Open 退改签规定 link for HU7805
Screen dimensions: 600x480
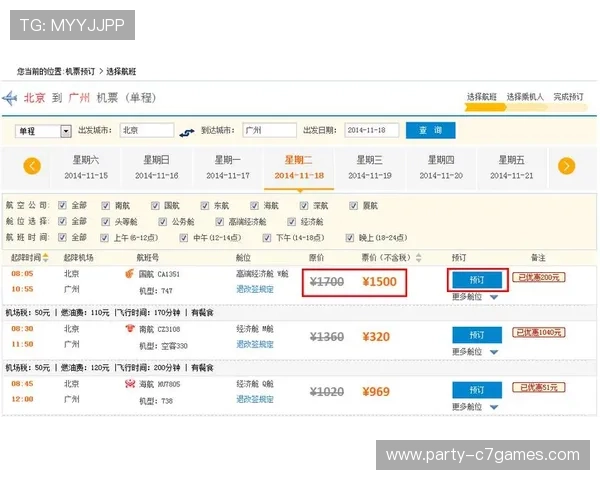click(255, 399)
